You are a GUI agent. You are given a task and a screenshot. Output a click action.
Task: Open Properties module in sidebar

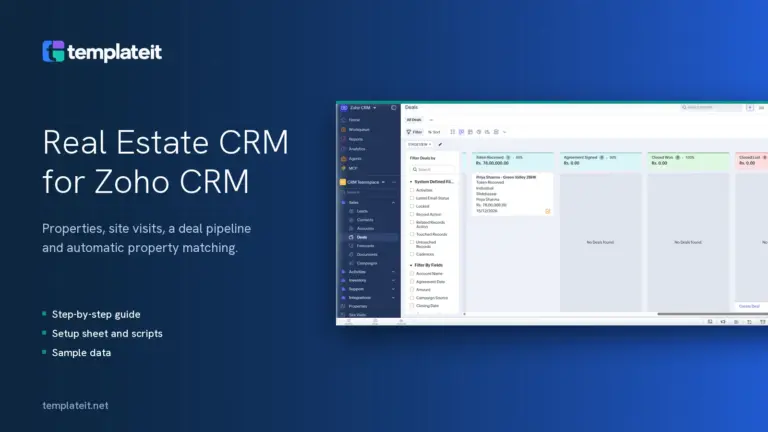pyautogui.click(x=358, y=306)
